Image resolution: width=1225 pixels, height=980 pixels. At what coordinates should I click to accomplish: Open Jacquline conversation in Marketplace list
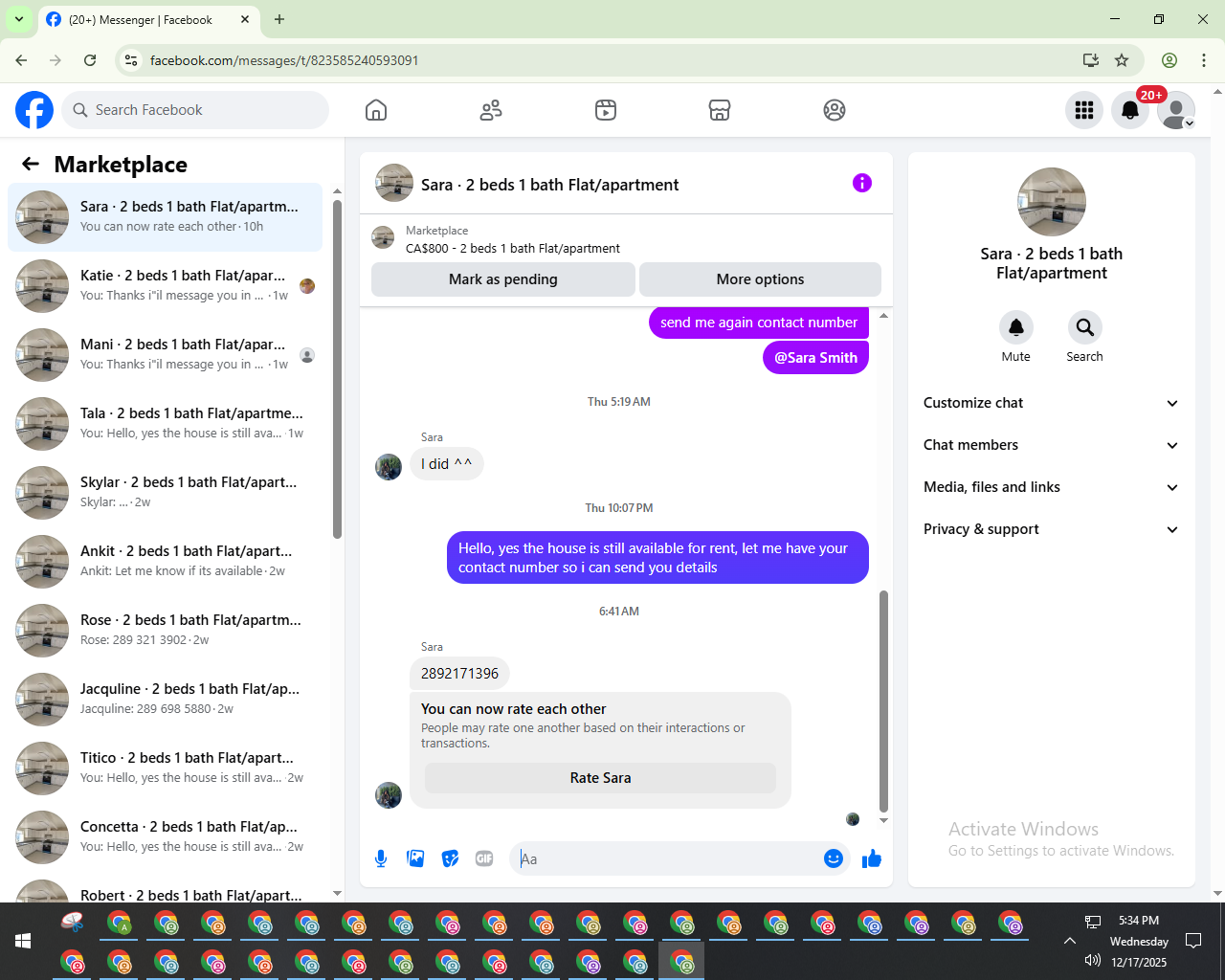[x=165, y=700]
